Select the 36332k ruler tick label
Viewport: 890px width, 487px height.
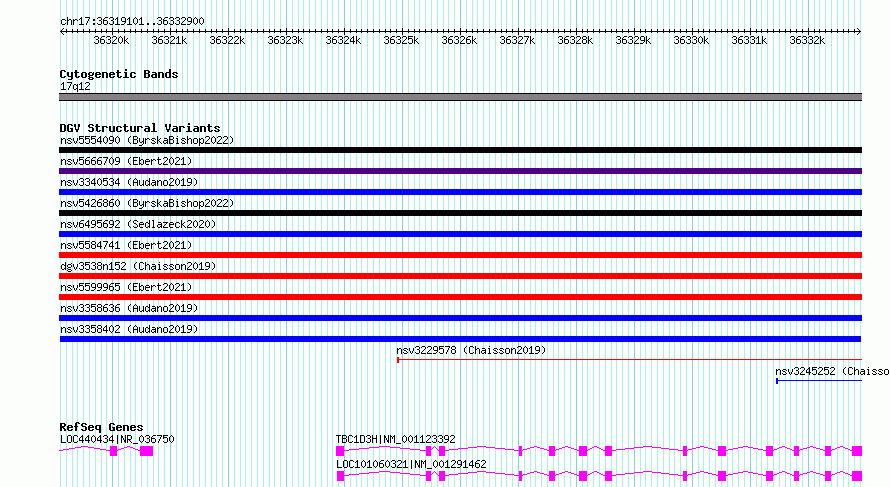(x=807, y=40)
